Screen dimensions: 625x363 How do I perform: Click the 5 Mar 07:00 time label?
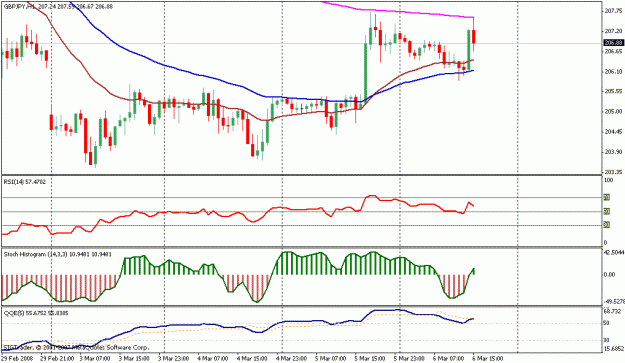pyautogui.click(x=330, y=359)
